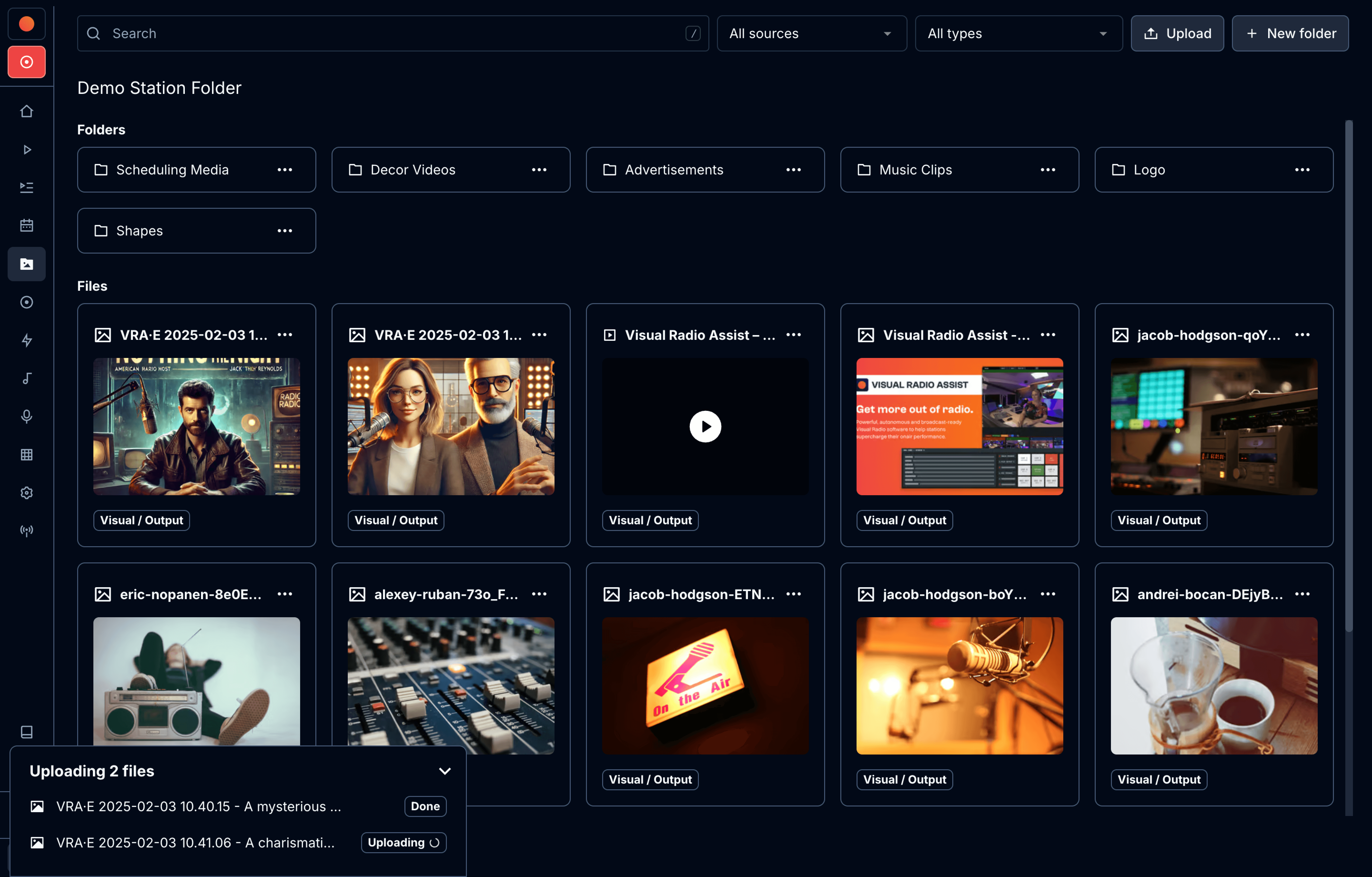Screen dimensions: 1372x877
Task: Open options menu for Decor Videos folder
Action: point(539,170)
